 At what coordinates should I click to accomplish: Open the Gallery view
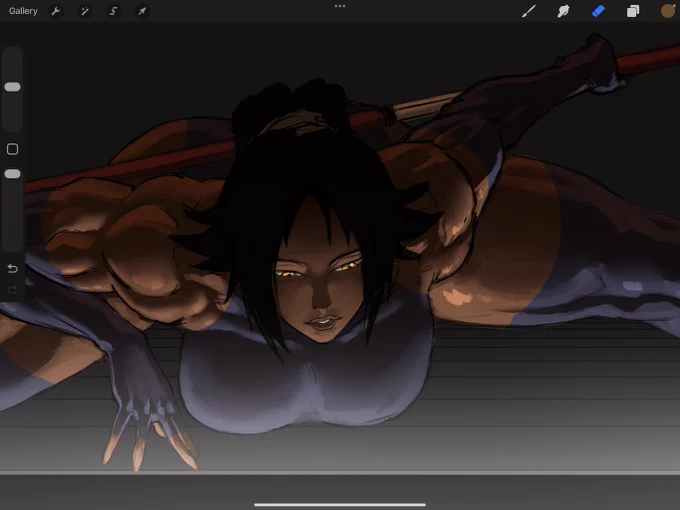pos(23,11)
